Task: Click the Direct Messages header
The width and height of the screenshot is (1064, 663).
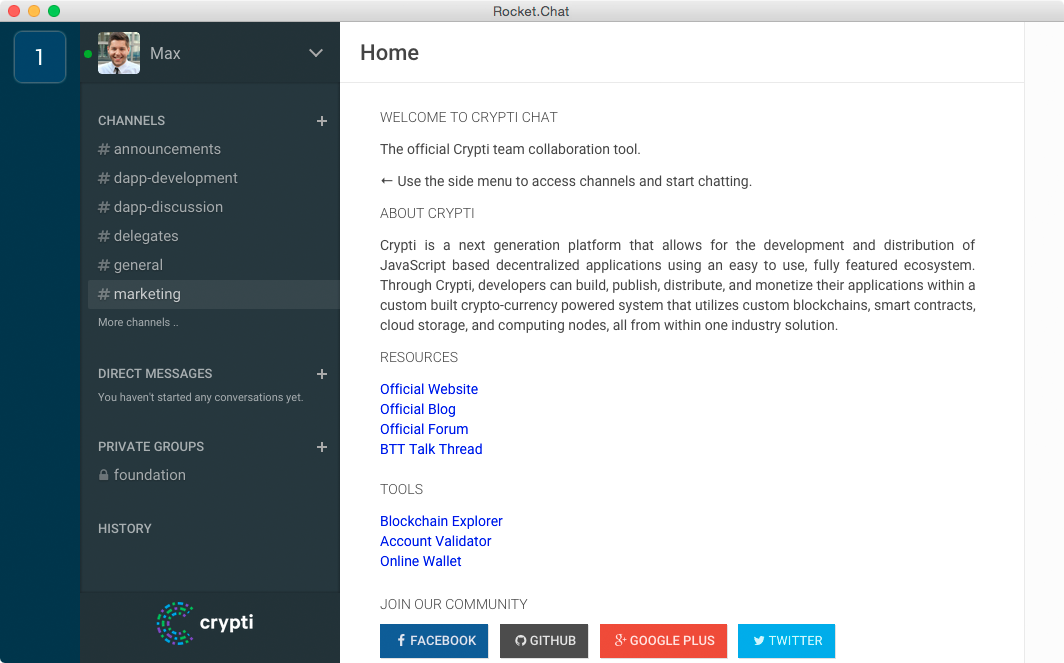Action: click(155, 374)
